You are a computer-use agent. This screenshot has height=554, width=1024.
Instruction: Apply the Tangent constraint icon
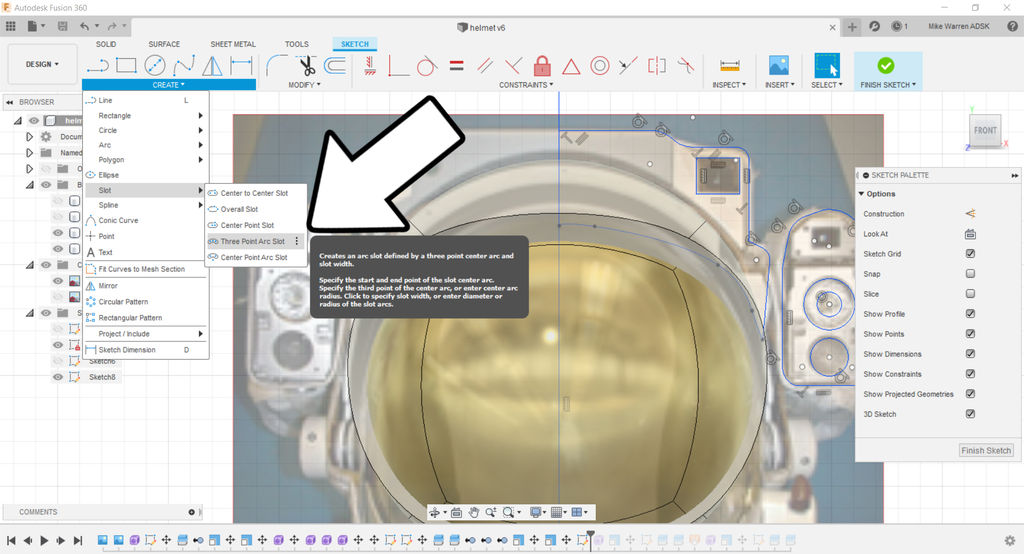click(426, 65)
